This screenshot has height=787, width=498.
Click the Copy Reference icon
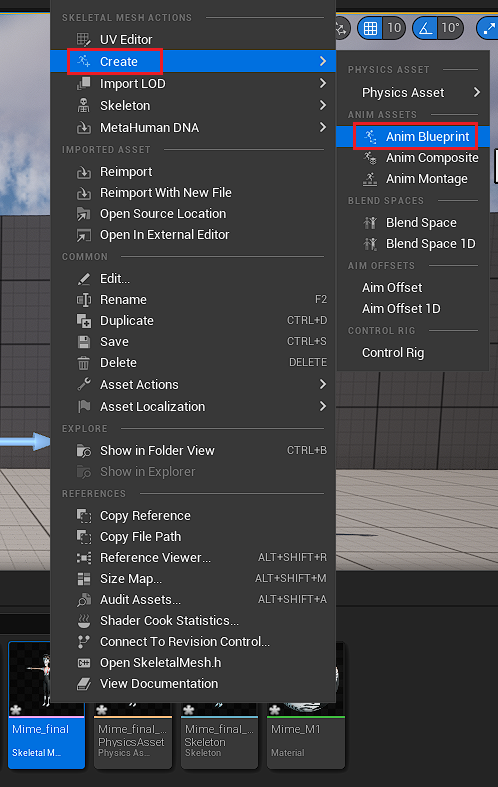(x=83, y=515)
